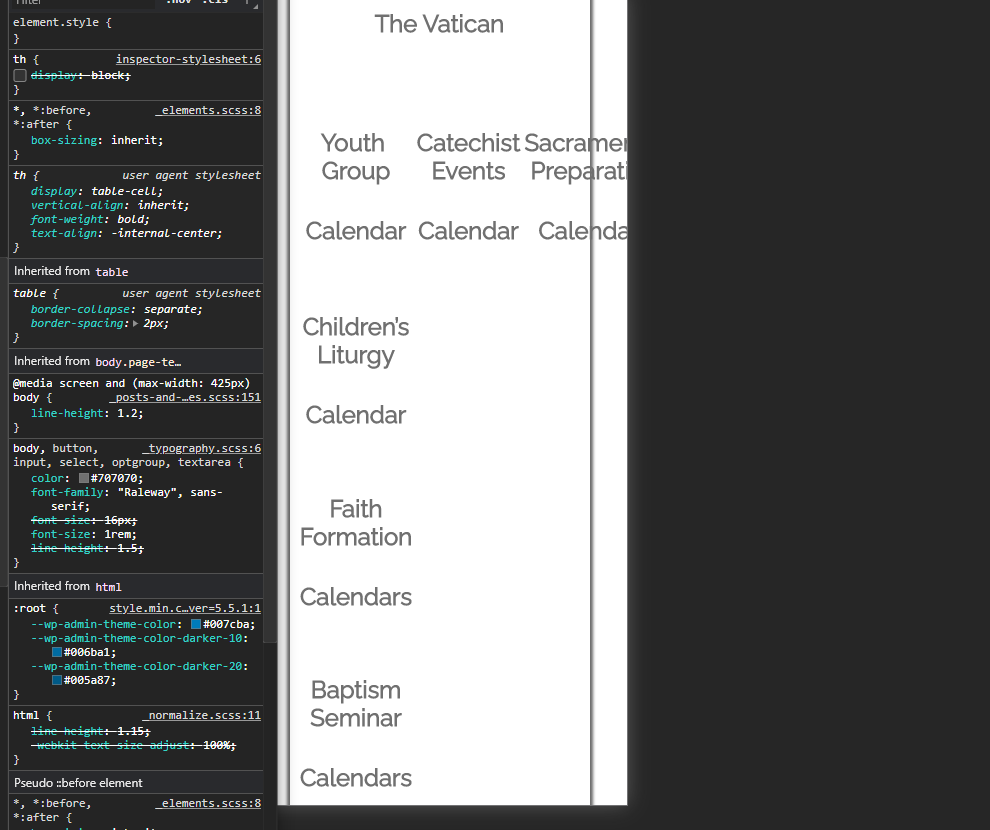Open style.min.css ver=5.5.1:1 source link
This screenshot has width=990, height=830.
point(184,608)
